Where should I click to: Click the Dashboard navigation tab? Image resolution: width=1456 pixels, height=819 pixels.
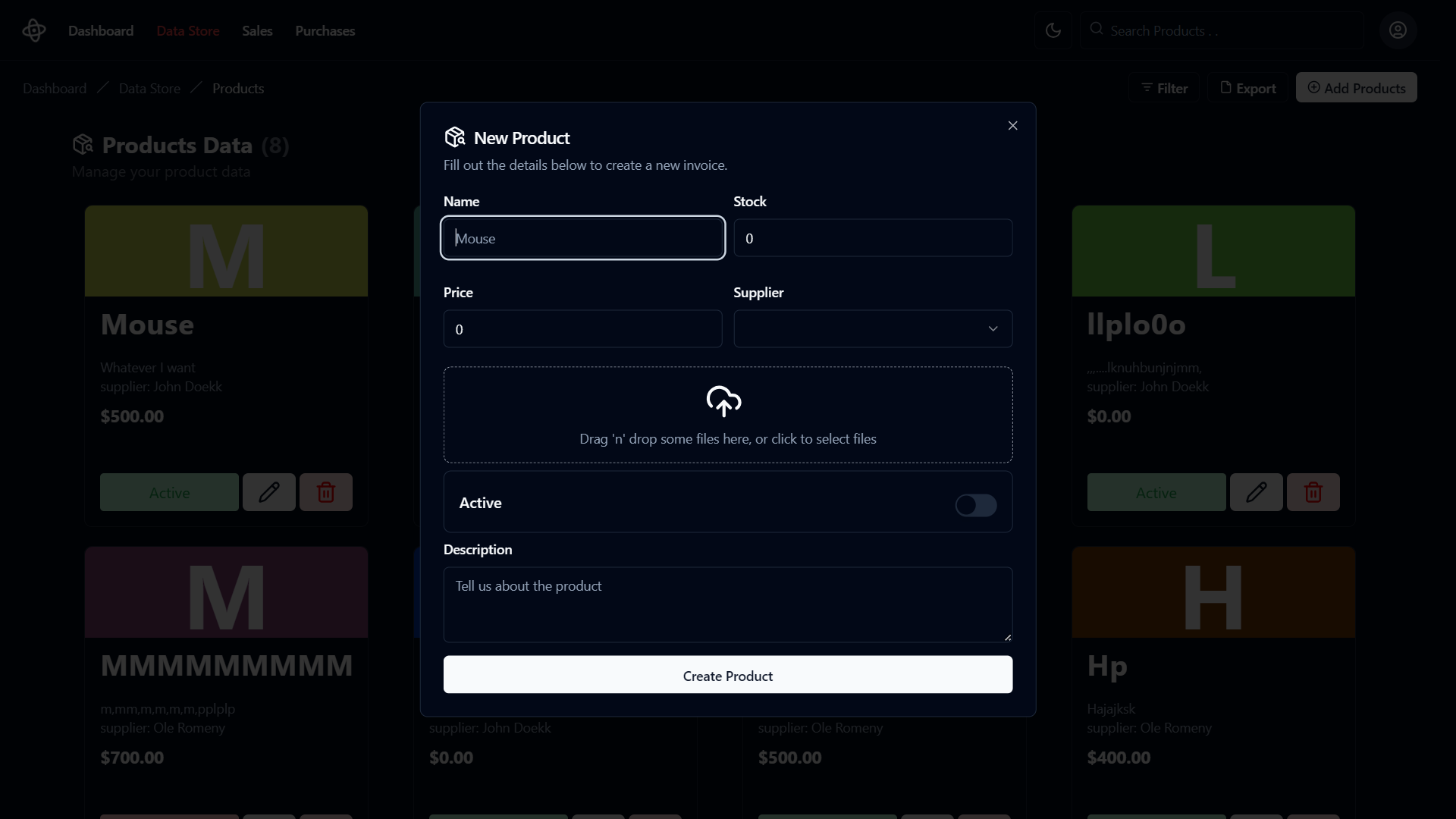click(100, 30)
